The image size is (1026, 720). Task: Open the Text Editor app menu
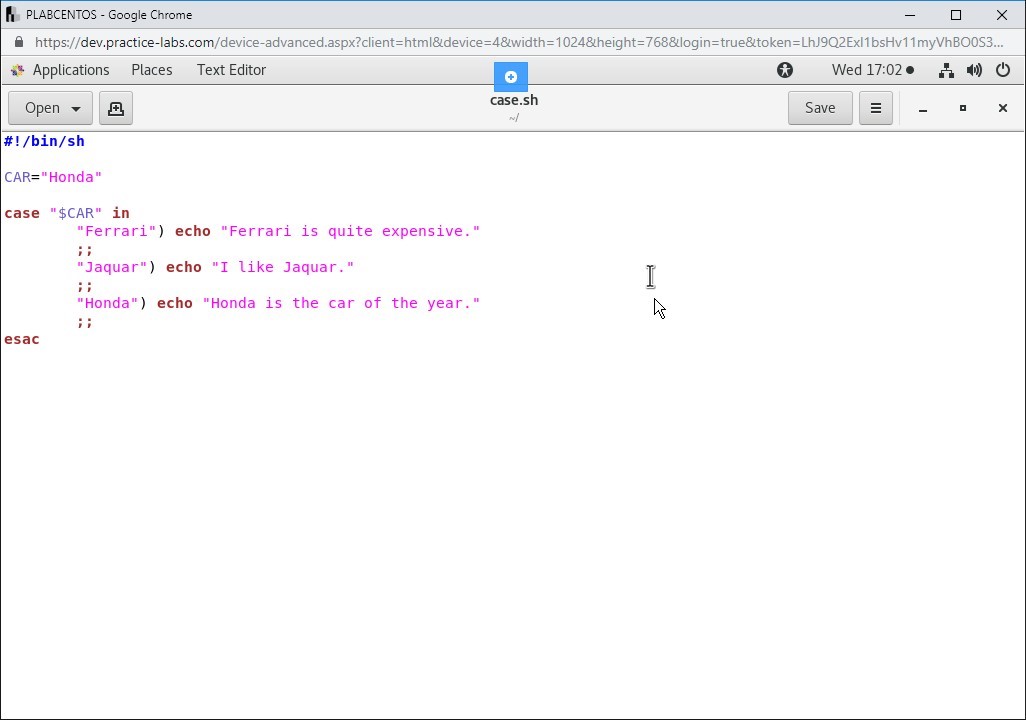231,70
